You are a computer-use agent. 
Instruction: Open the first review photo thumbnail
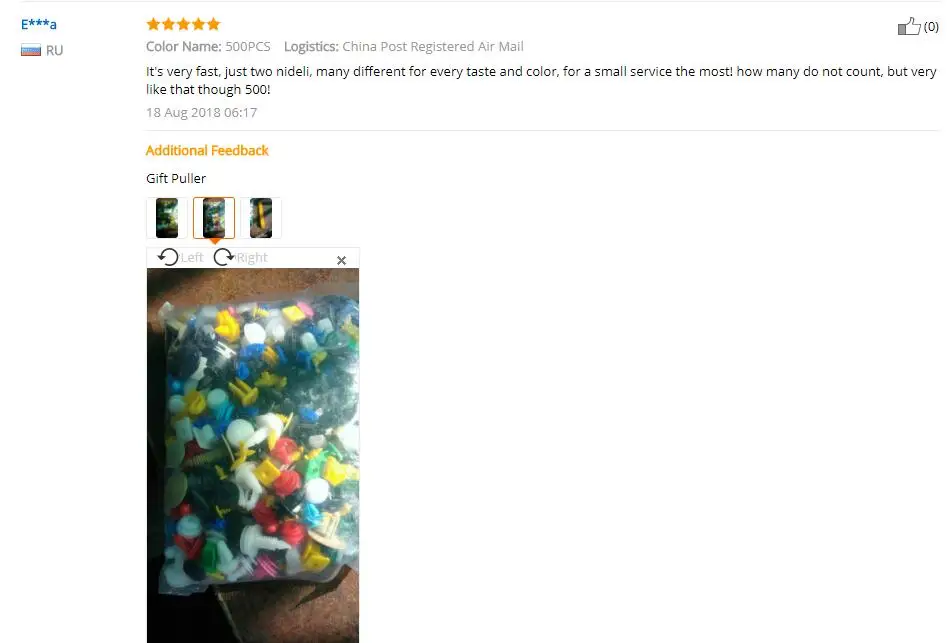[x=167, y=218]
